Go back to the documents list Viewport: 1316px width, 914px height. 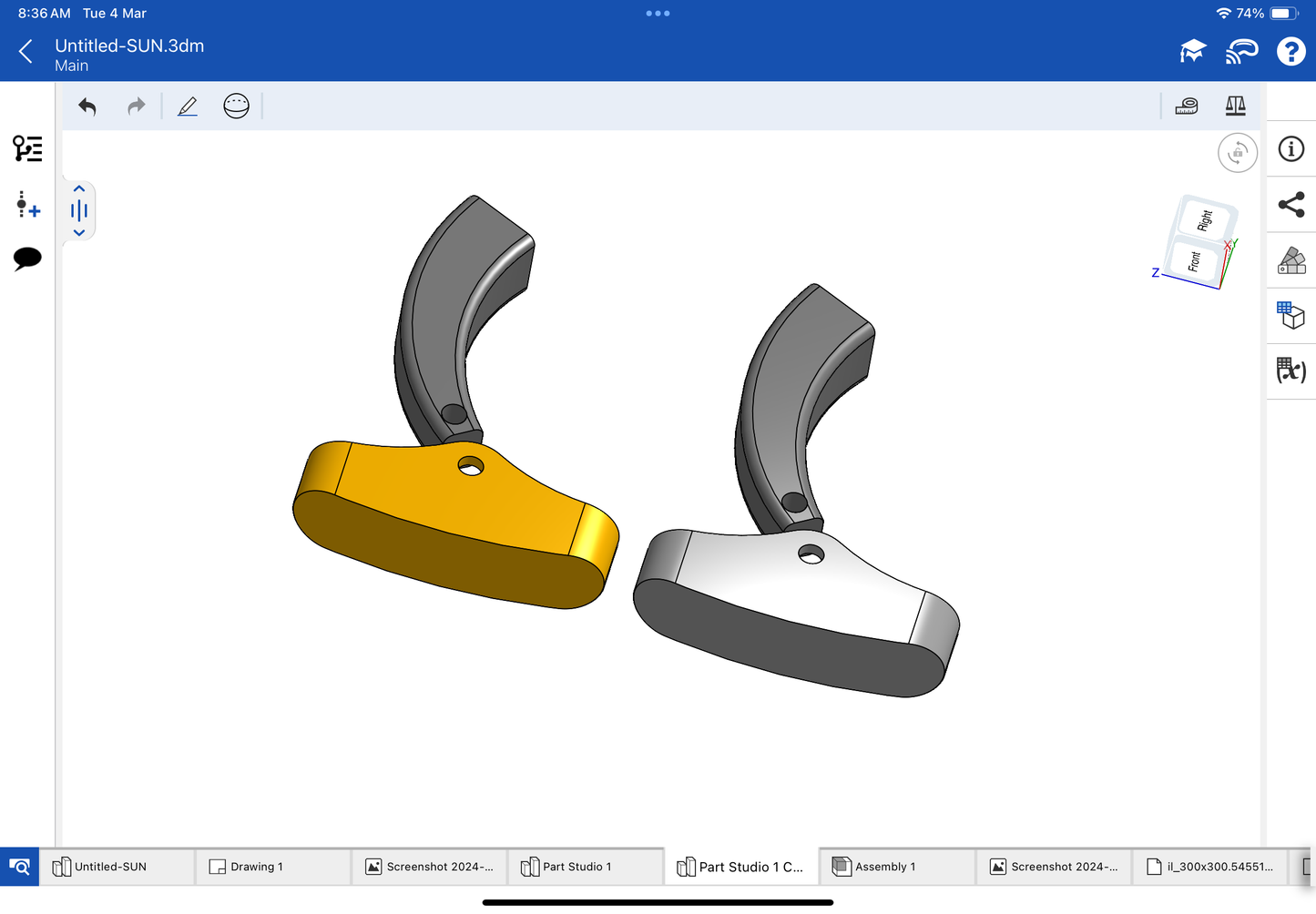point(26,52)
